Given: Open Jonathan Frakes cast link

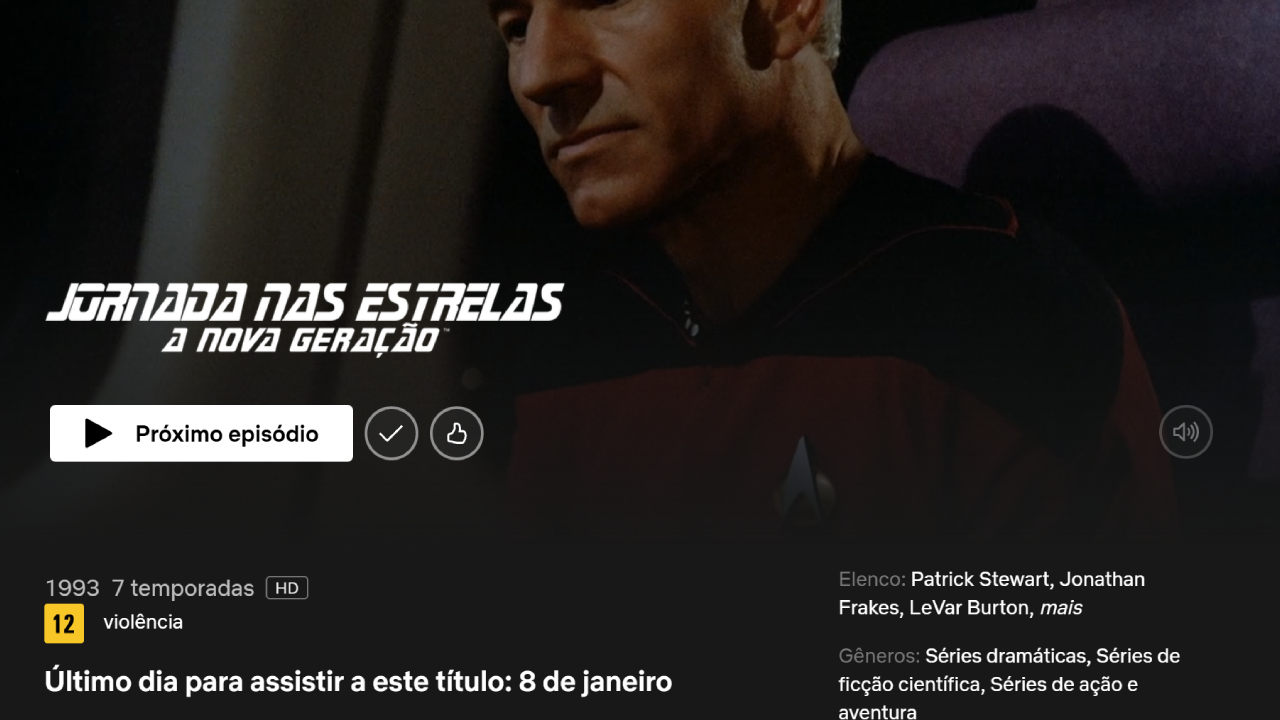Looking at the screenshot, I should tap(992, 593).
